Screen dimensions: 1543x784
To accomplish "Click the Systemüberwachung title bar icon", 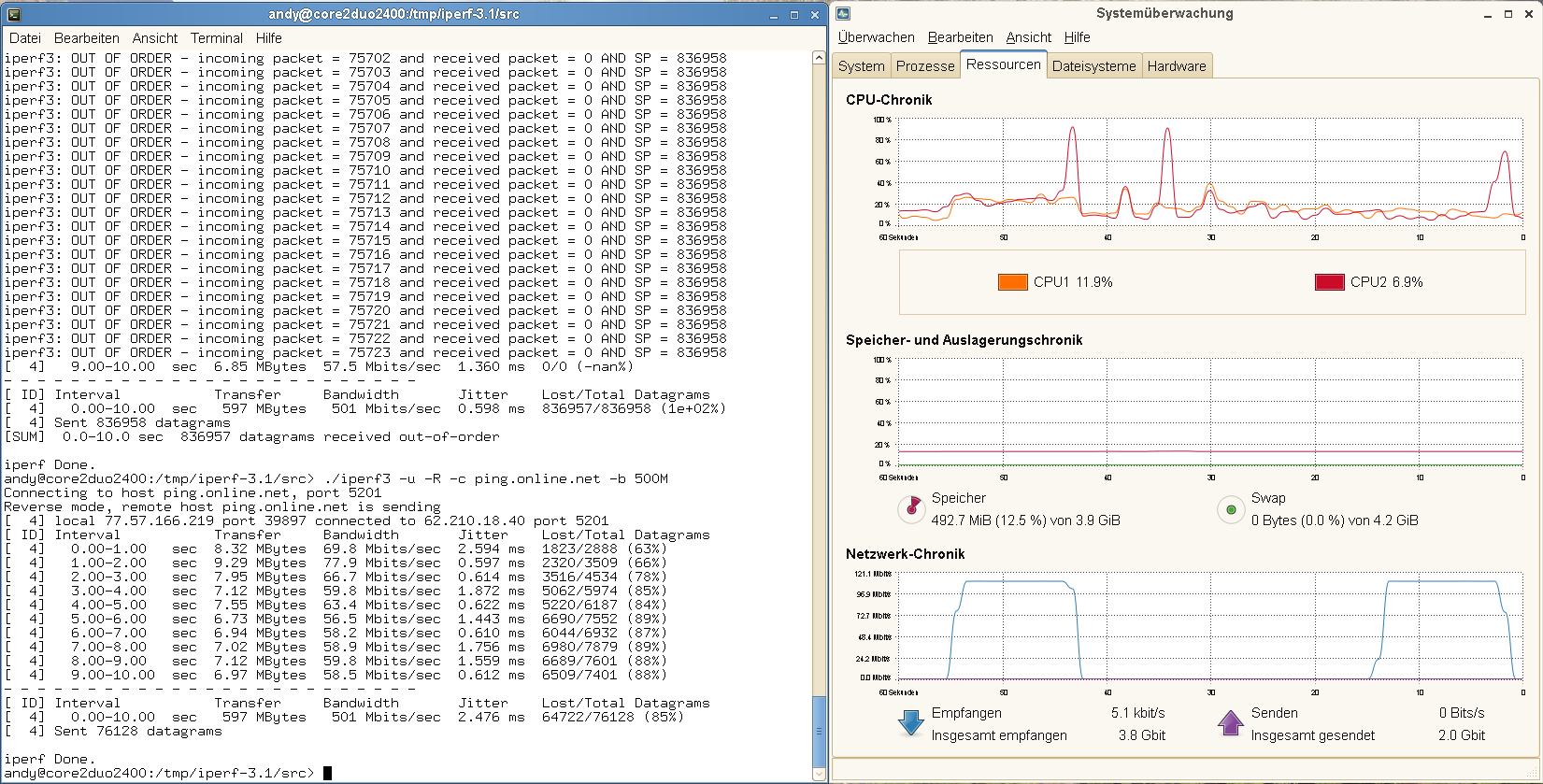I will (843, 14).
